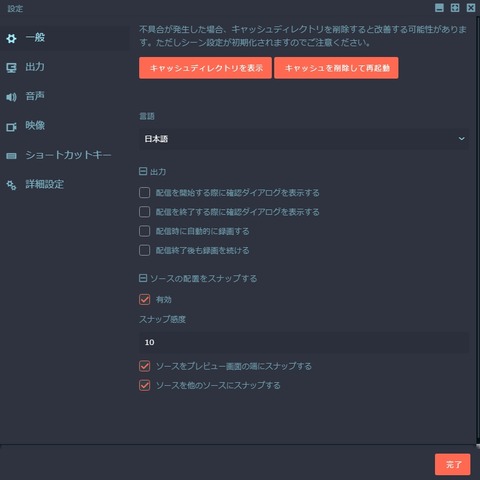Switch to 詳細設定 tab label
Viewport: 480px width, 480px height.
click(45, 184)
